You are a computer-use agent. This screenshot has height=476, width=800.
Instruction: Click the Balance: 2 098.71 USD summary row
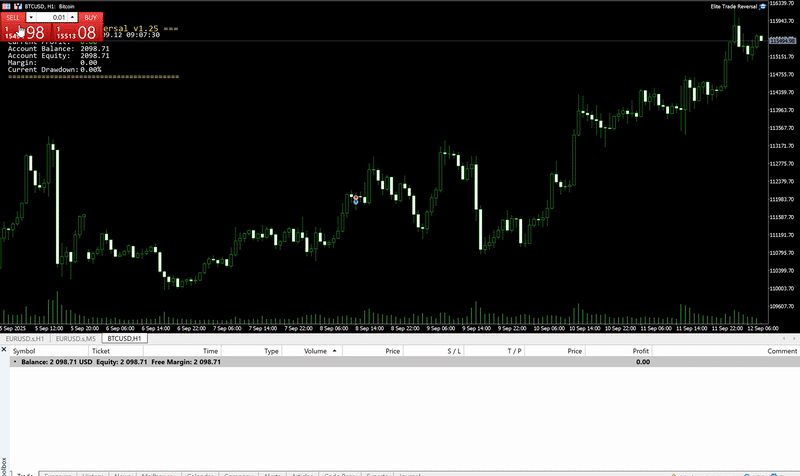pos(405,362)
